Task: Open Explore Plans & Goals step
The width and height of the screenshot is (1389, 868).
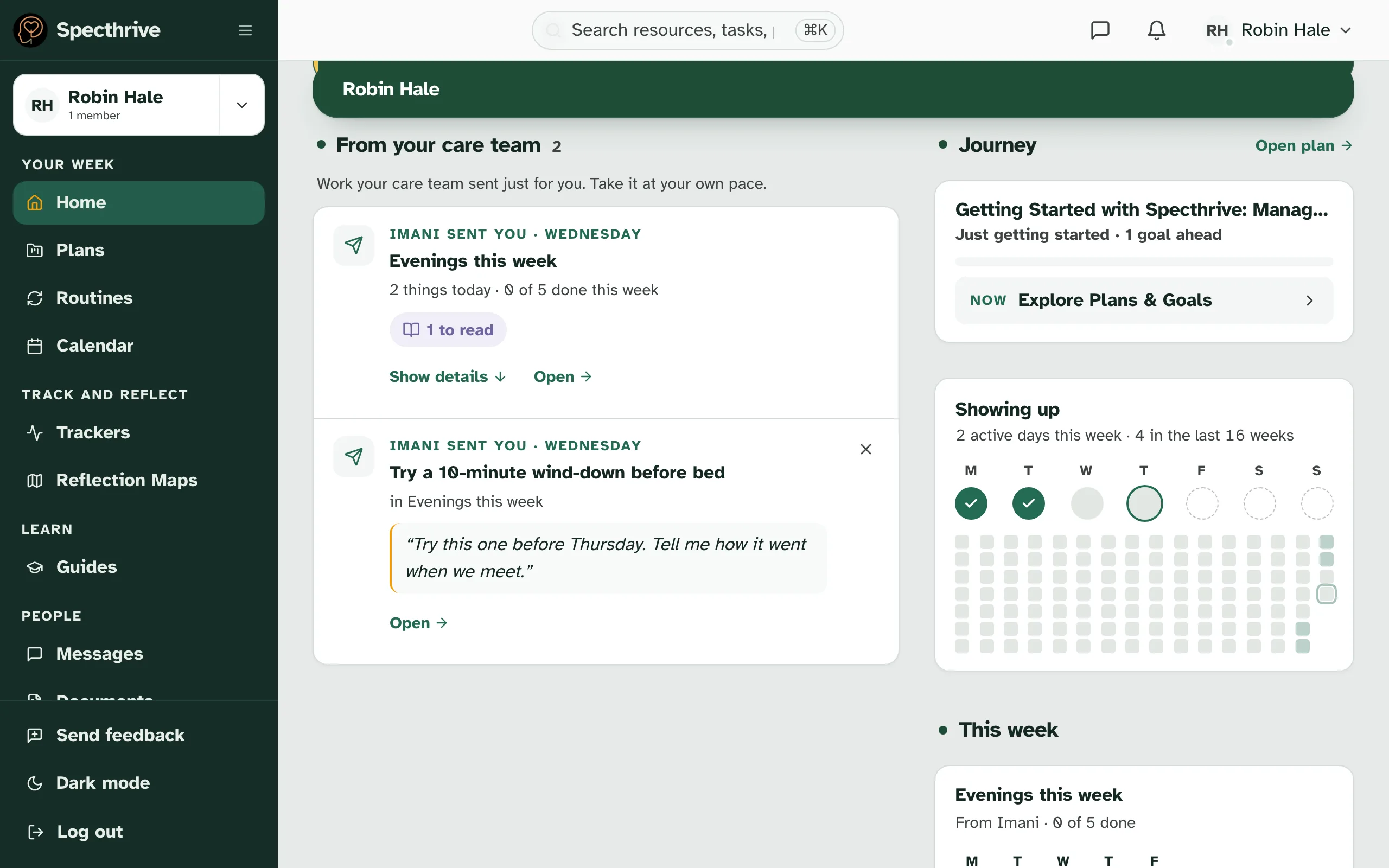Action: pos(1143,300)
